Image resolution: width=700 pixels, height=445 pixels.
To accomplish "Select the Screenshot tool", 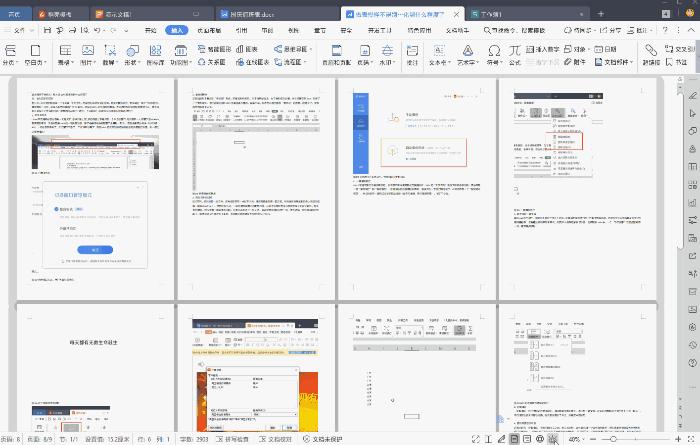I will [110, 55].
